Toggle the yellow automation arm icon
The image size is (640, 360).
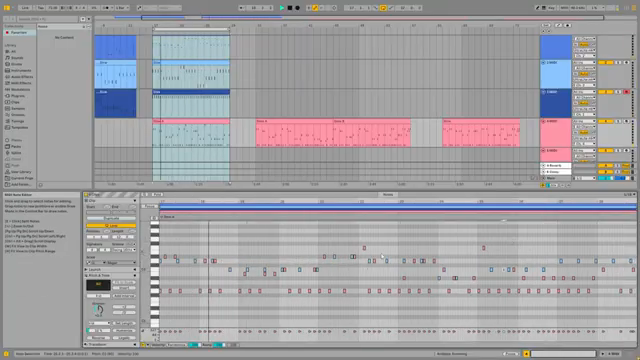tap(315, 8)
